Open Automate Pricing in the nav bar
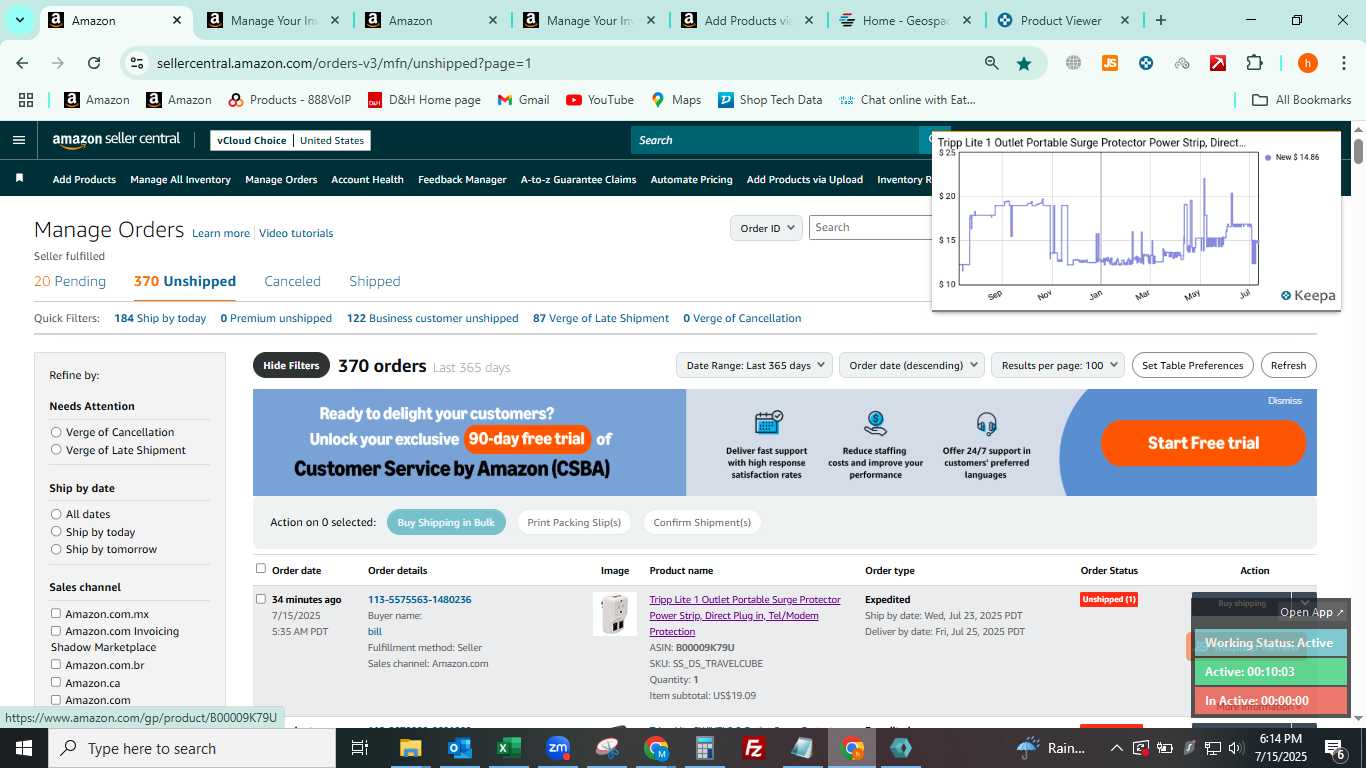The image size is (1366, 768). 691,179
